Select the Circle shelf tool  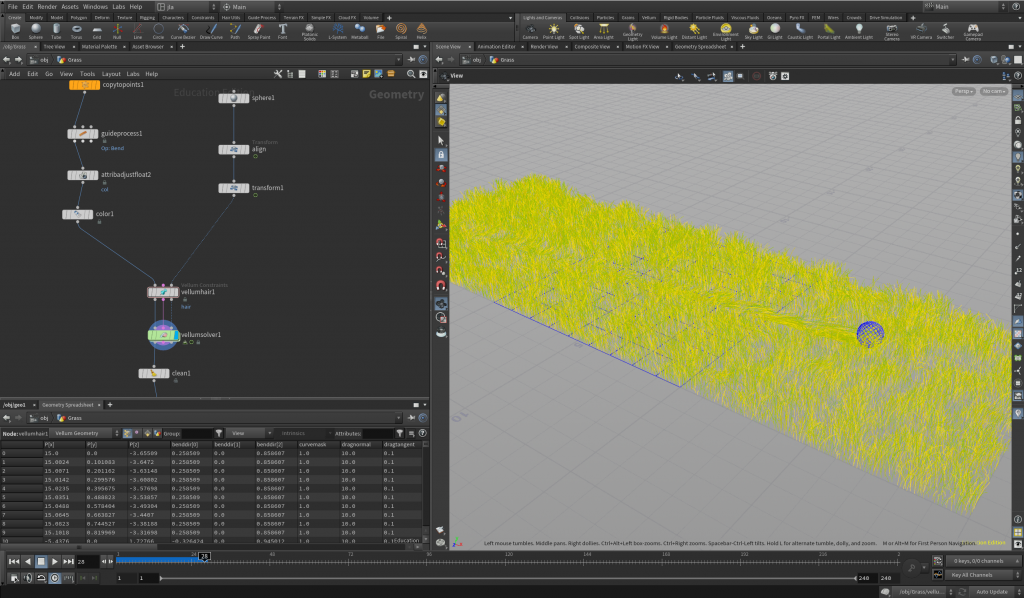pos(158,31)
